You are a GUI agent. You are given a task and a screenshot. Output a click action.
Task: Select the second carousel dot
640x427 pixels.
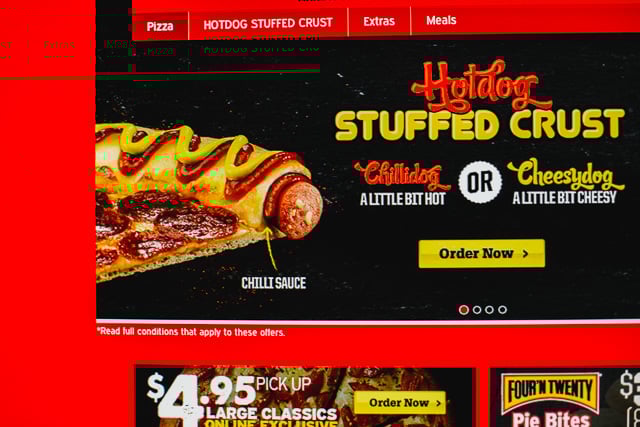(x=477, y=310)
